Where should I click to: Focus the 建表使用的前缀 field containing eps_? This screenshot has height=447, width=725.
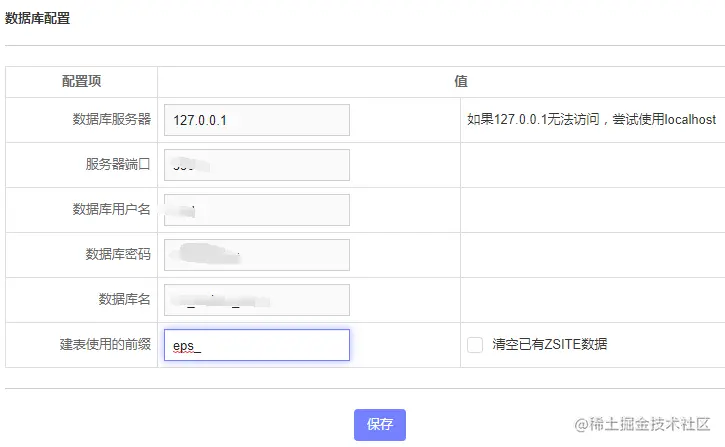(x=257, y=345)
